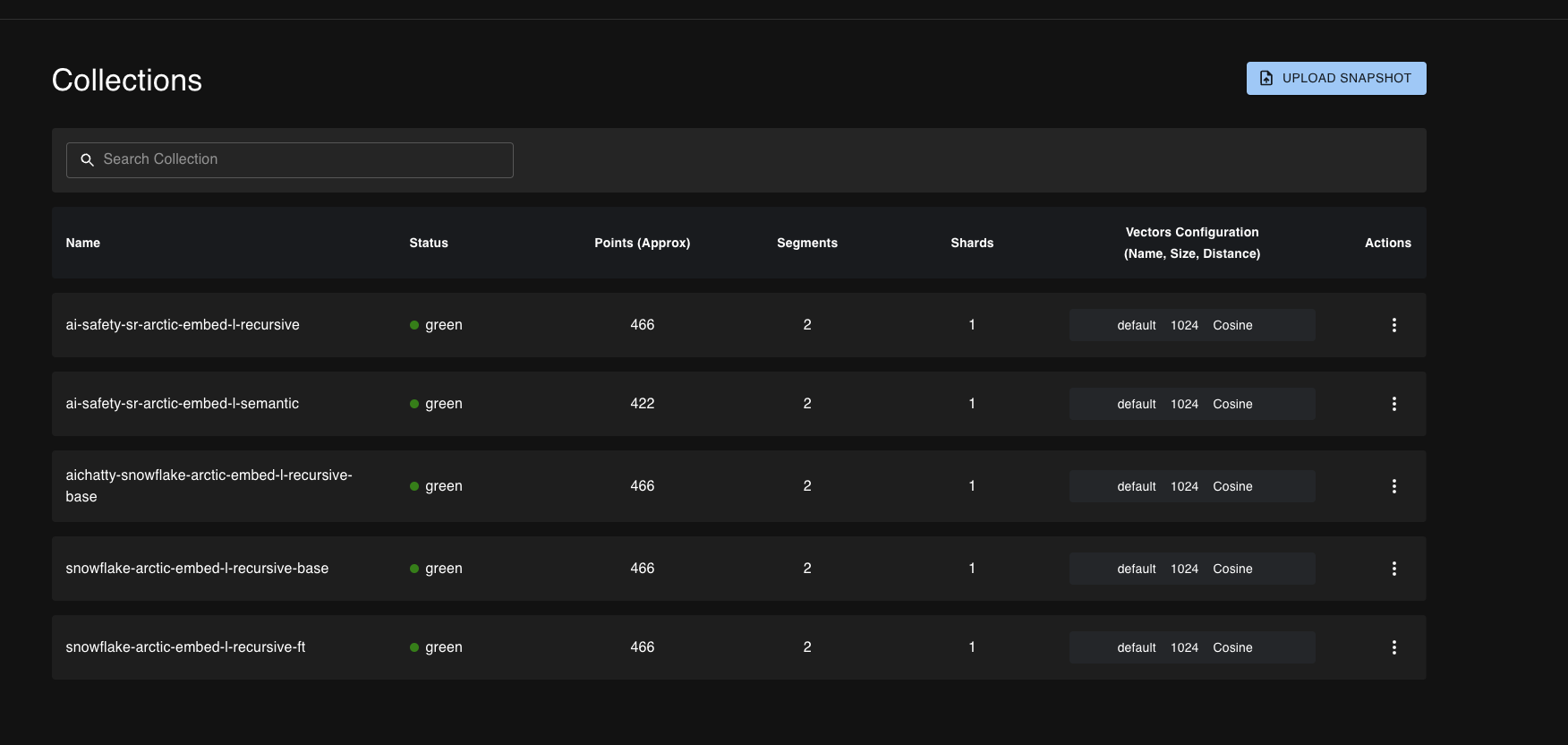Open actions menu for ai-safety-sr-arctic-embed-l-semantic
1568x745 pixels.
coord(1393,404)
